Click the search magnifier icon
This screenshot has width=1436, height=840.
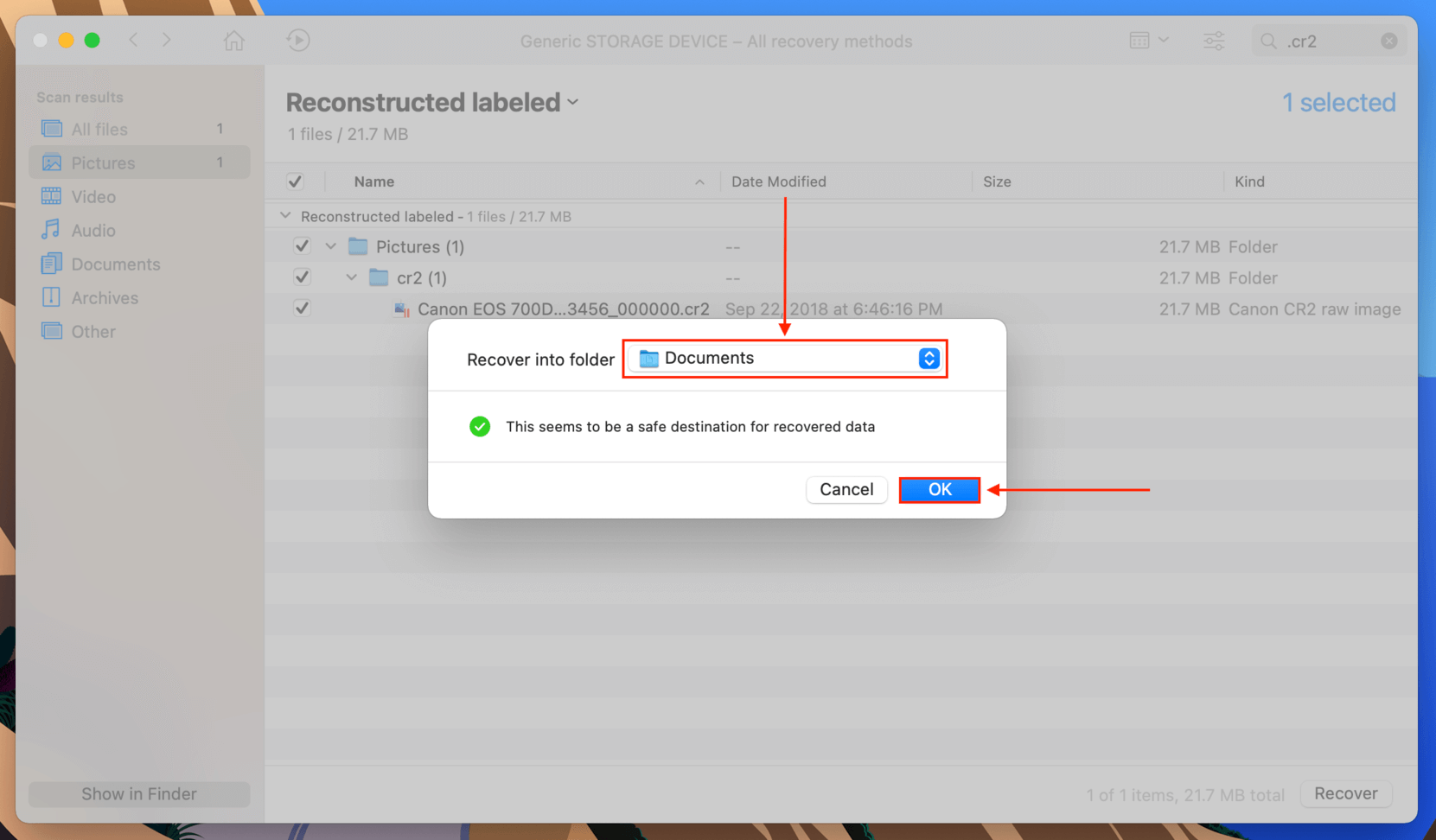[x=1268, y=41]
